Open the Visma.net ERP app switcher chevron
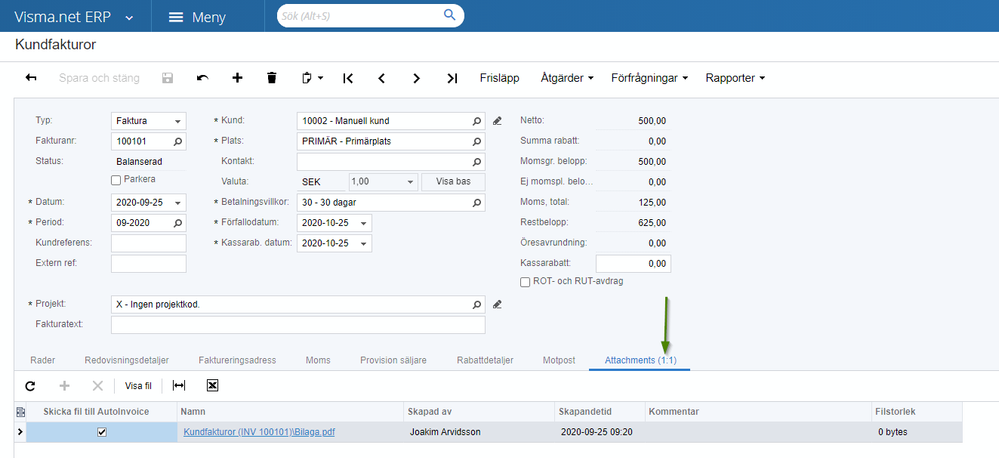The image size is (999, 458). coord(129,18)
